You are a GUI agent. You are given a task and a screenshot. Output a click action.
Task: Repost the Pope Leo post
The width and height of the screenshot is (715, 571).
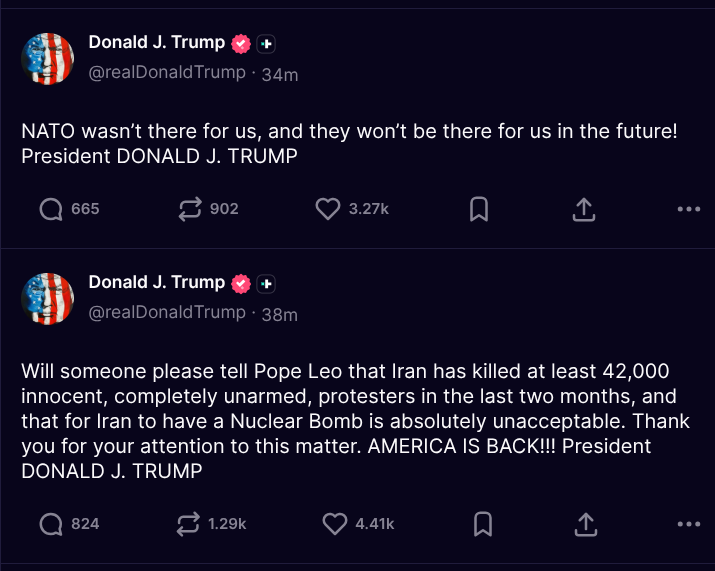click(189, 523)
